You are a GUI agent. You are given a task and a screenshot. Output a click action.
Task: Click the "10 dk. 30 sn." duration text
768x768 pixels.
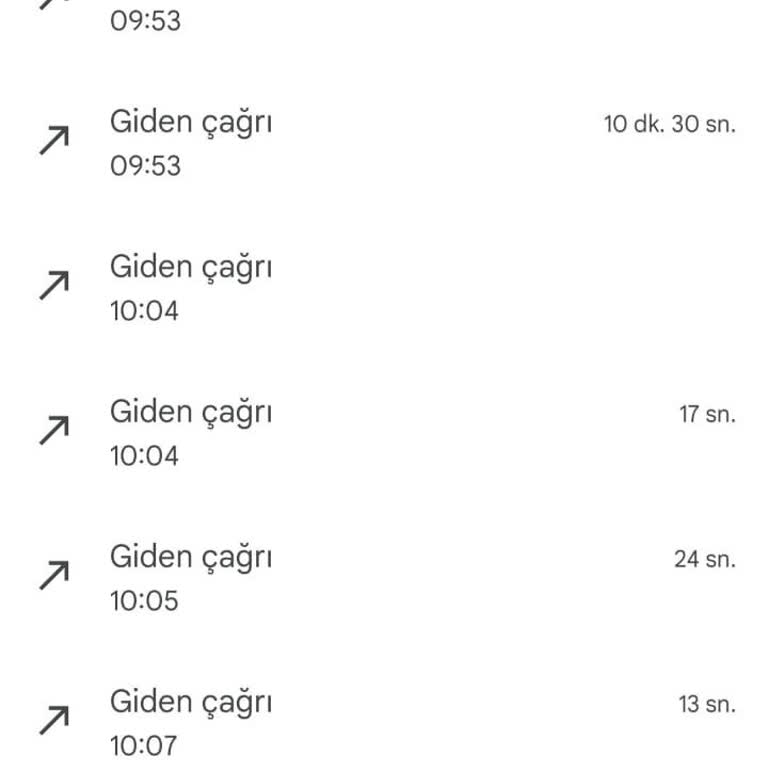[669, 125]
